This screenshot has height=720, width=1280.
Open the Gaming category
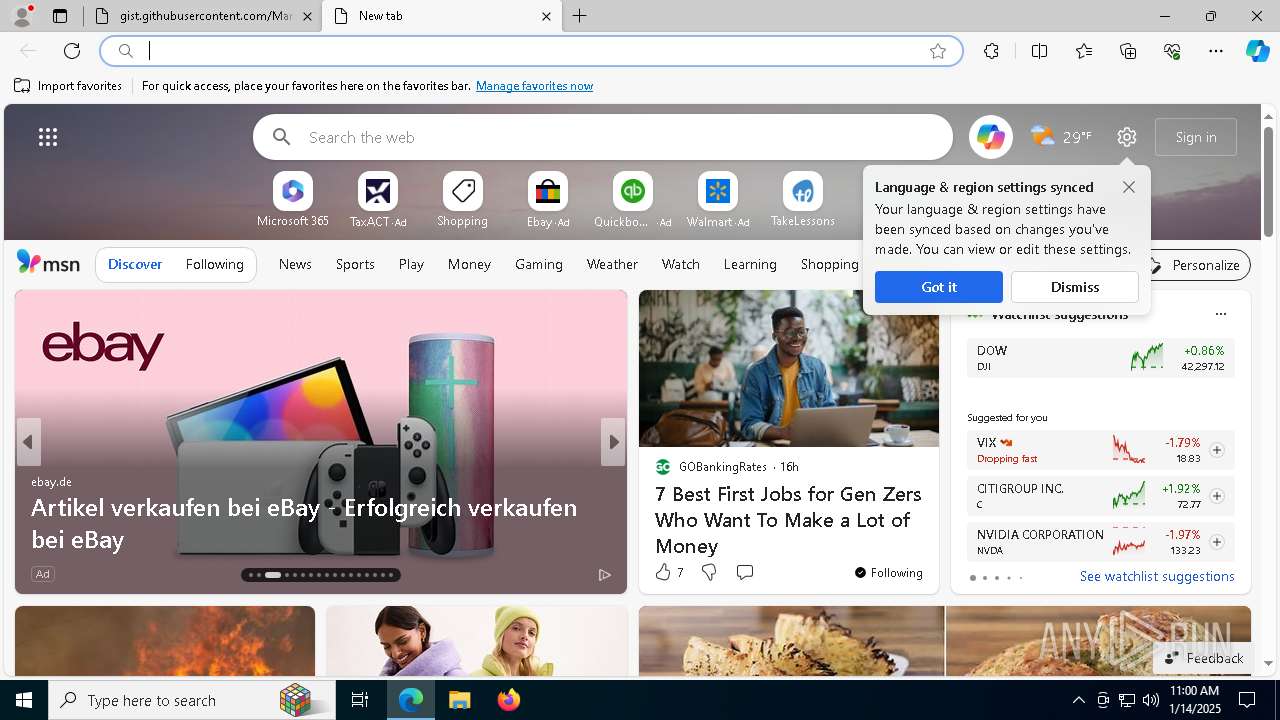pos(539,264)
